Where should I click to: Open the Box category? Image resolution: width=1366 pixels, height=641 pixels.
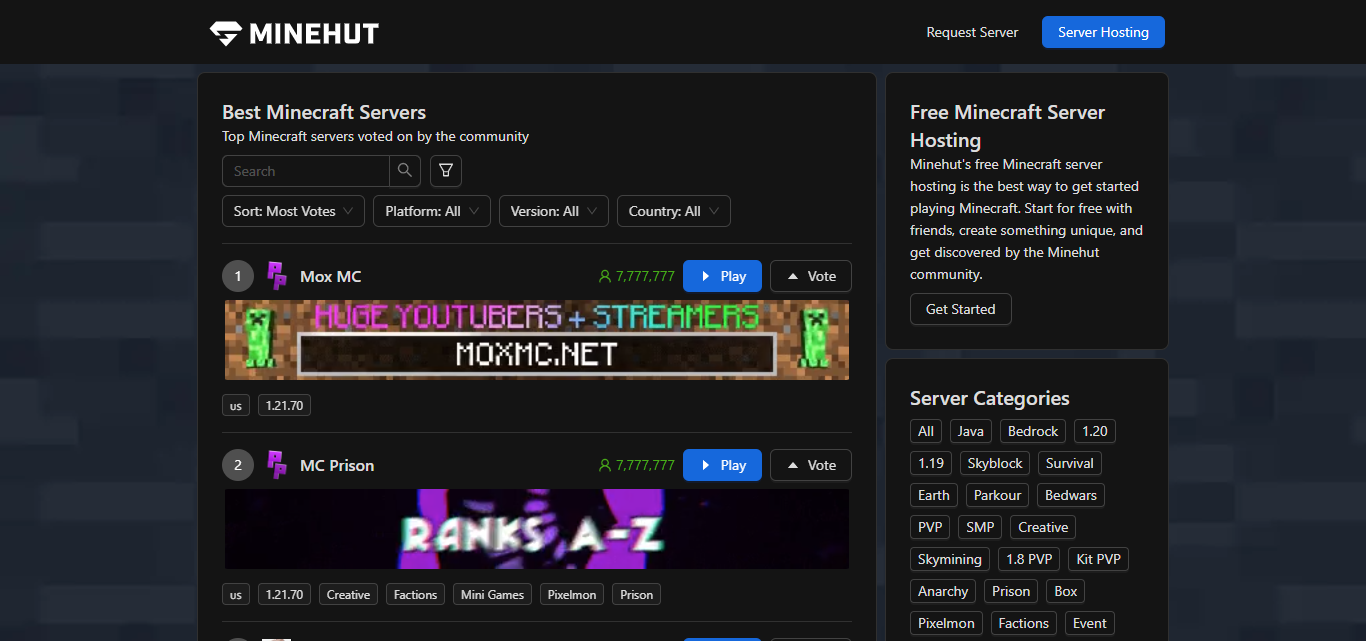[x=1066, y=591]
